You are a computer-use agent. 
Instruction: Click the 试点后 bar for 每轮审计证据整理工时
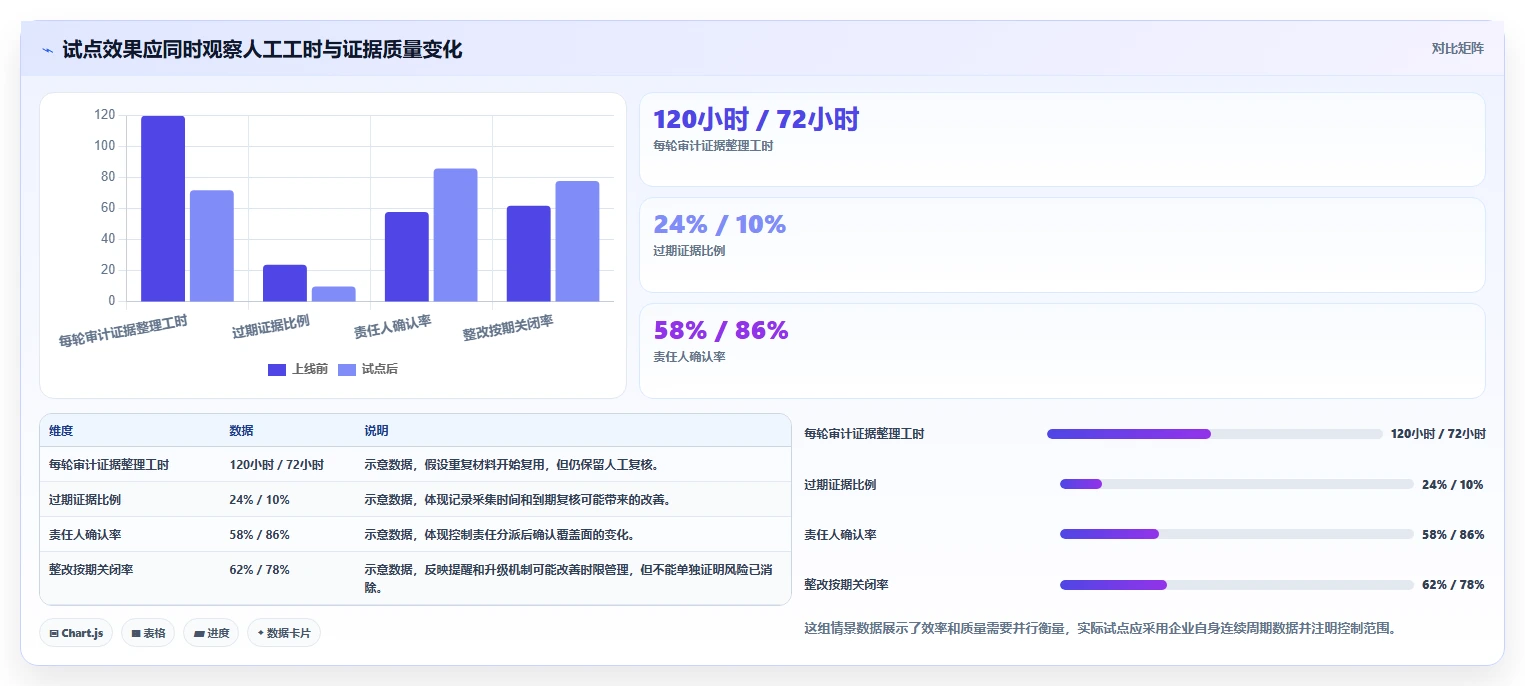click(x=211, y=246)
